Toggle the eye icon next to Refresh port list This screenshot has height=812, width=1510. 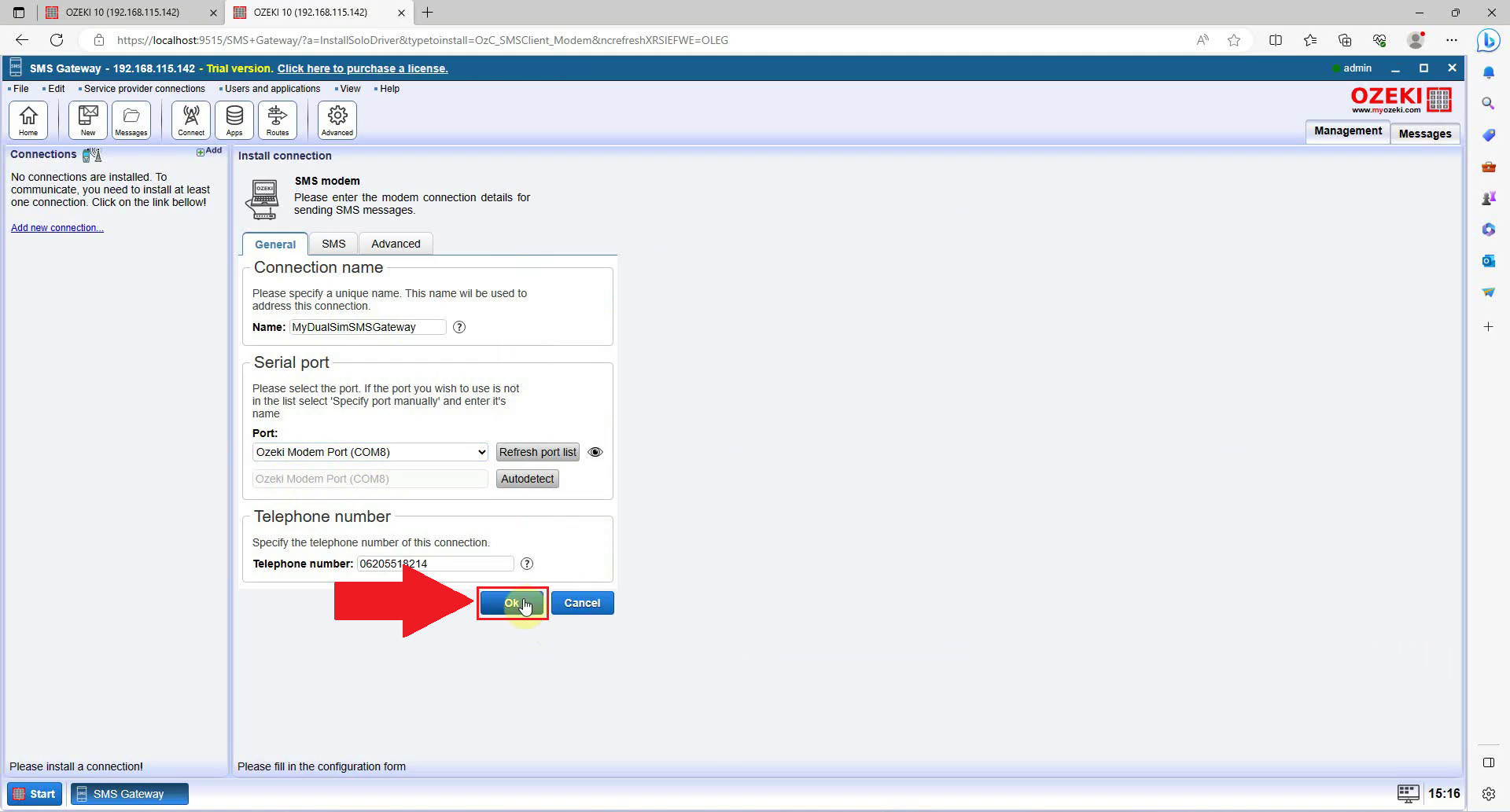click(595, 452)
